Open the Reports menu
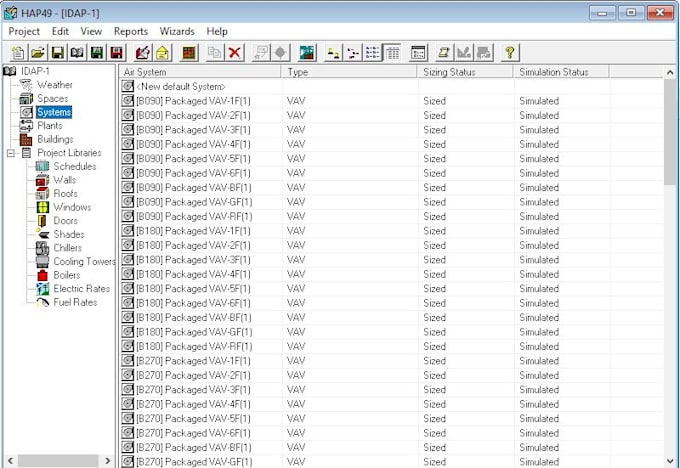The height and width of the screenshot is (468, 680). (131, 31)
